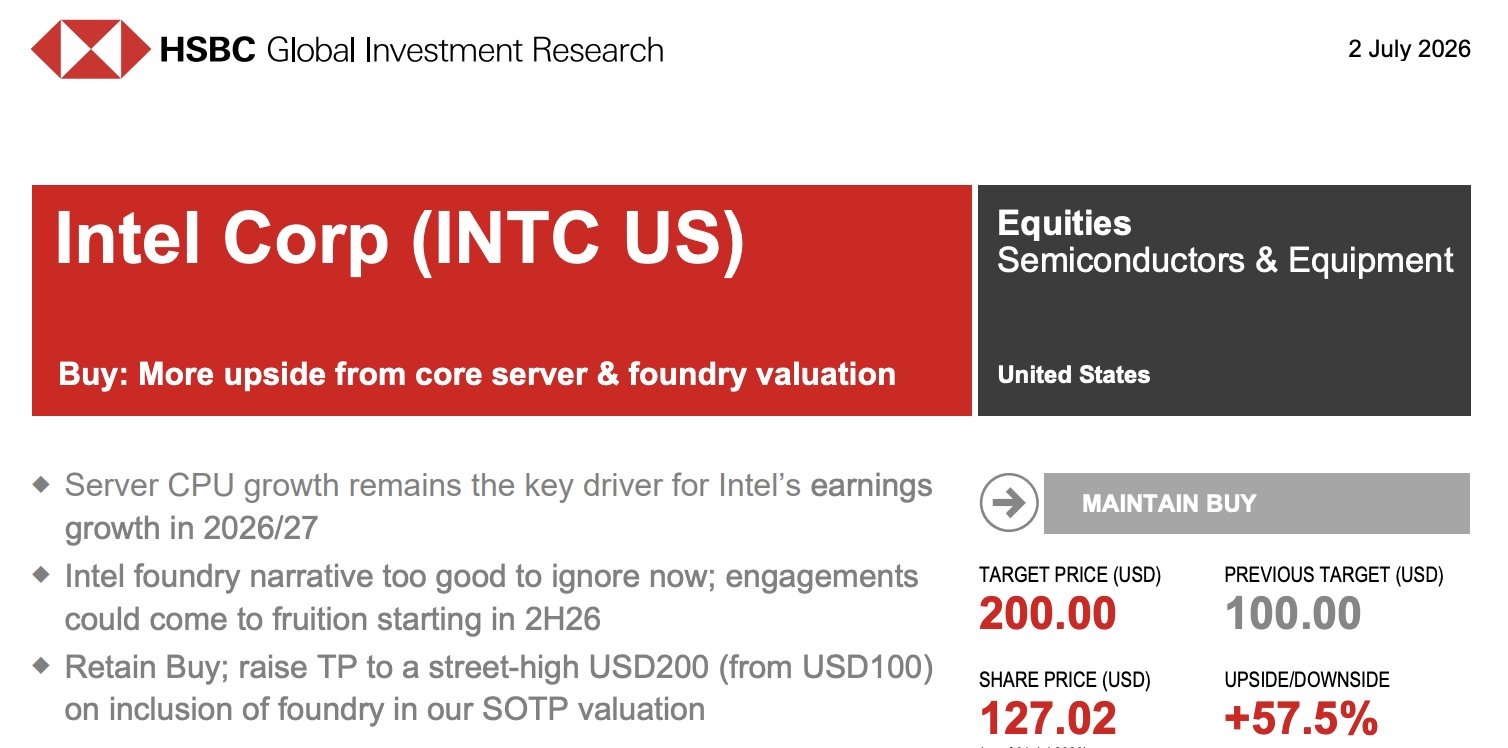Click the United States region label
This screenshot has height=748, width=1508.
pyautogui.click(x=1074, y=375)
